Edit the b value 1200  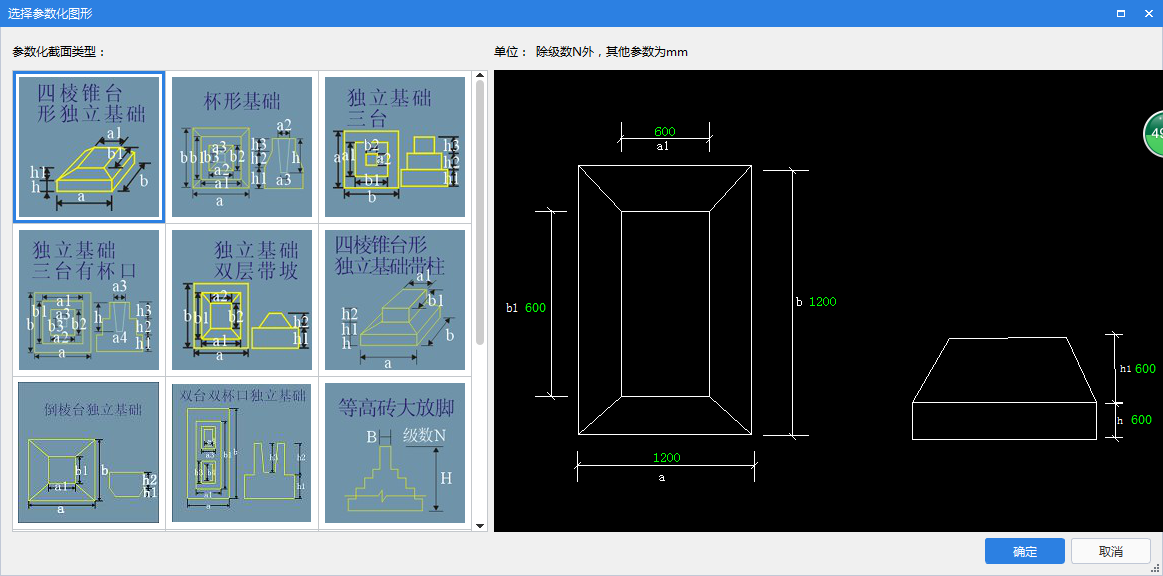[x=823, y=302]
